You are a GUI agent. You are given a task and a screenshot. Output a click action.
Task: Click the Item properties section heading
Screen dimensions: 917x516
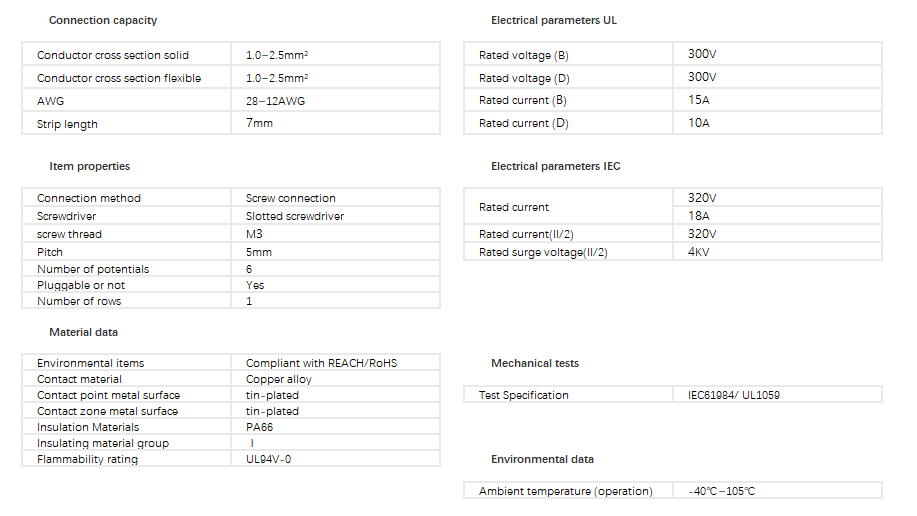[x=90, y=166]
